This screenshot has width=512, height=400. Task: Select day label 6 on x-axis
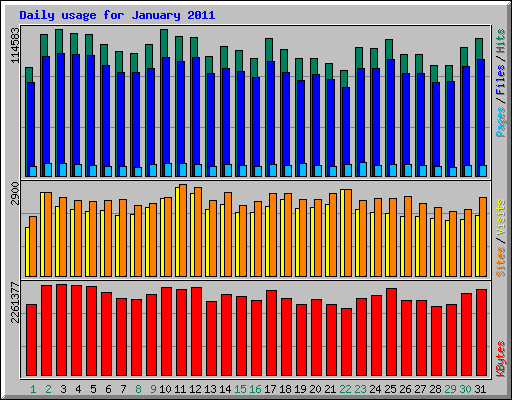[108, 389]
